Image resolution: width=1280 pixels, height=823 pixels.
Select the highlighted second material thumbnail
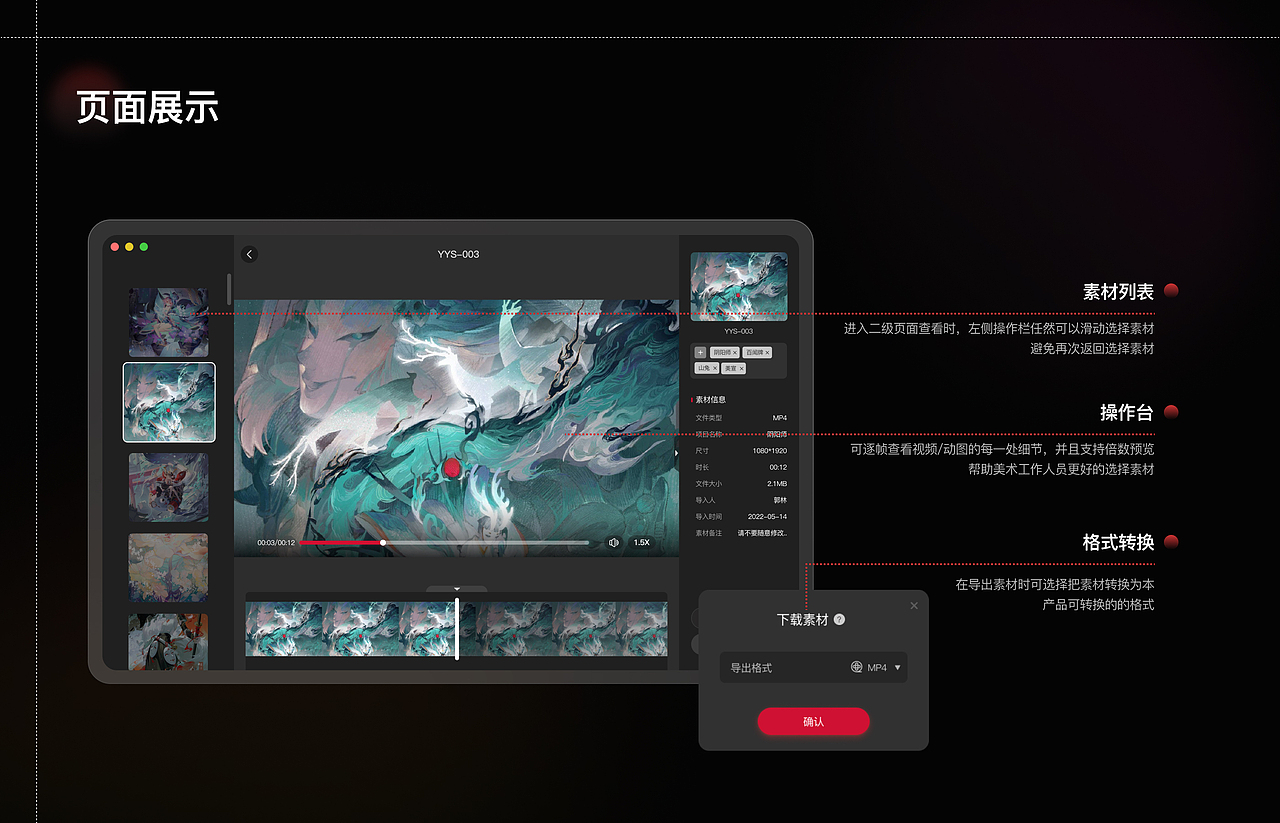169,402
